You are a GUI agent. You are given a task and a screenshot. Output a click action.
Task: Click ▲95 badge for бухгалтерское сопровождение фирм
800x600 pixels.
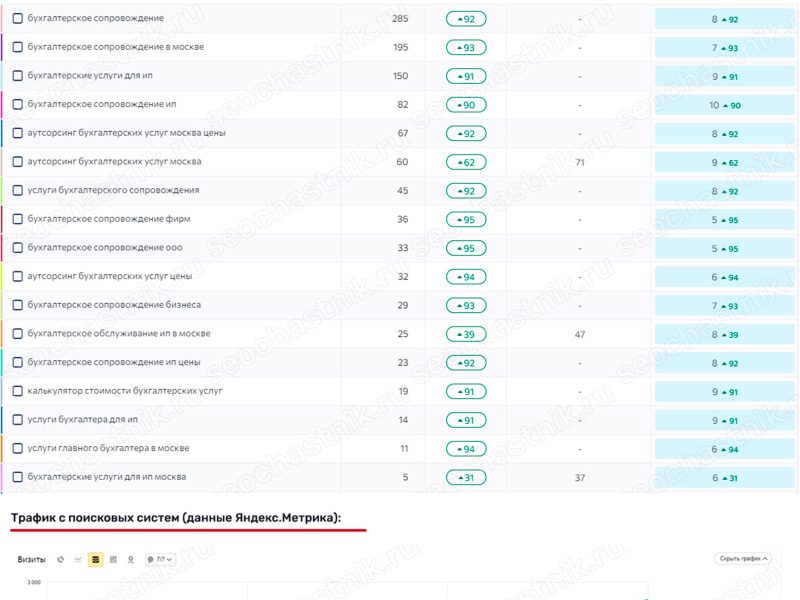466,219
